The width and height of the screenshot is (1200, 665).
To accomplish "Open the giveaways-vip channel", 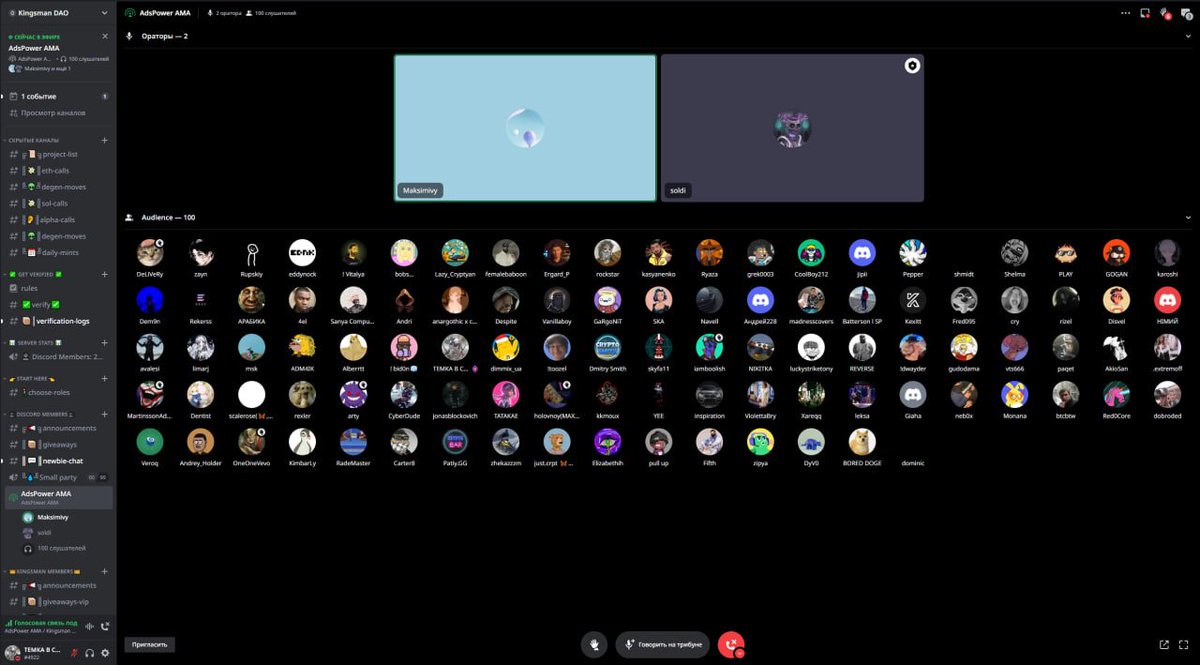I will click(x=58, y=602).
